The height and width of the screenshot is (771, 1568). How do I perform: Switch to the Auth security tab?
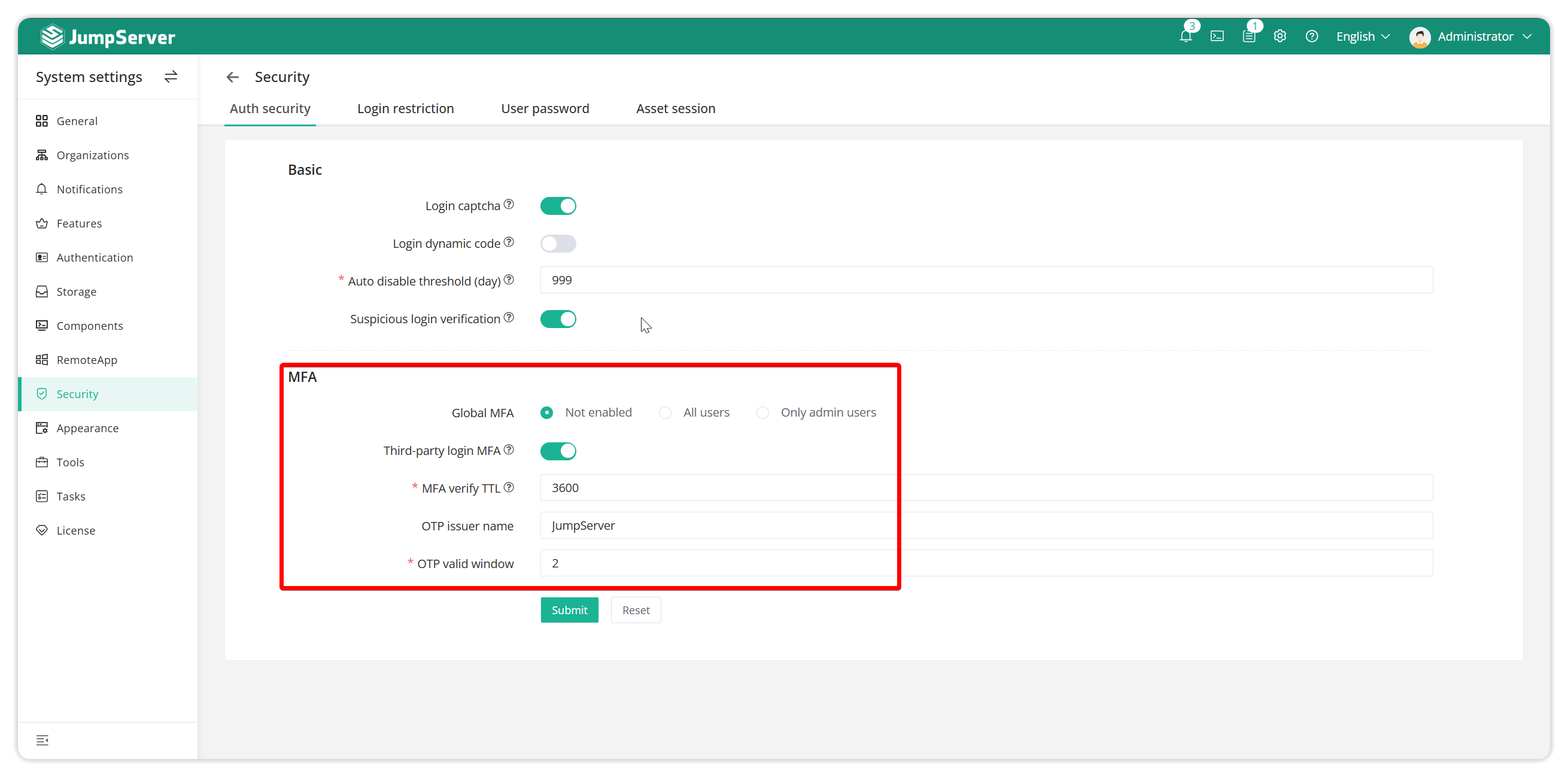point(270,108)
